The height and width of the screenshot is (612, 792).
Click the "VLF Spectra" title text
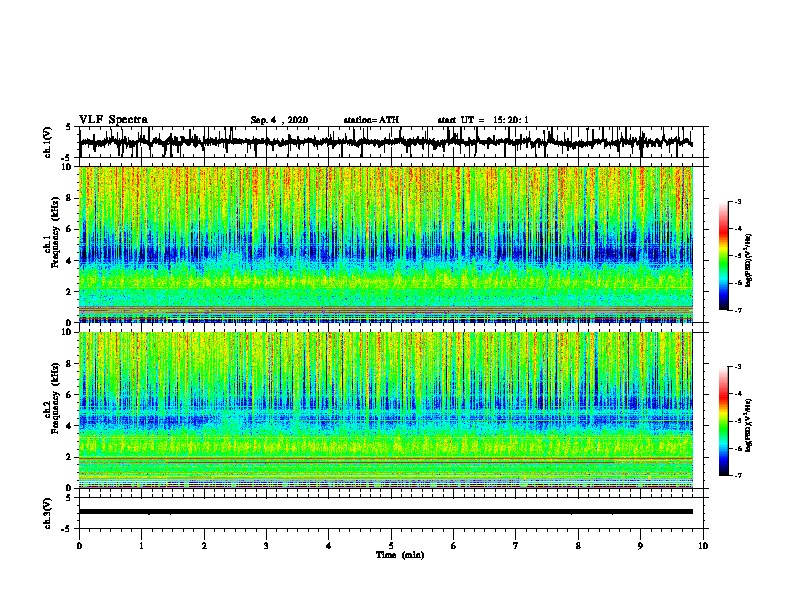[113, 120]
